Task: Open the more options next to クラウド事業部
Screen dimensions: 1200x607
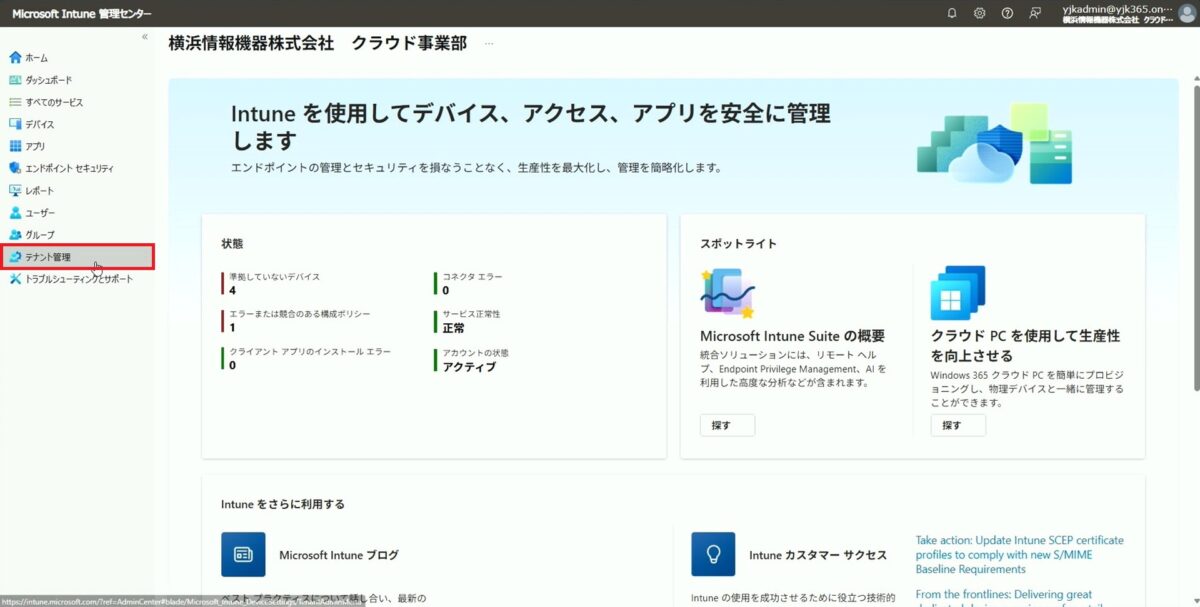Action: click(488, 43)
